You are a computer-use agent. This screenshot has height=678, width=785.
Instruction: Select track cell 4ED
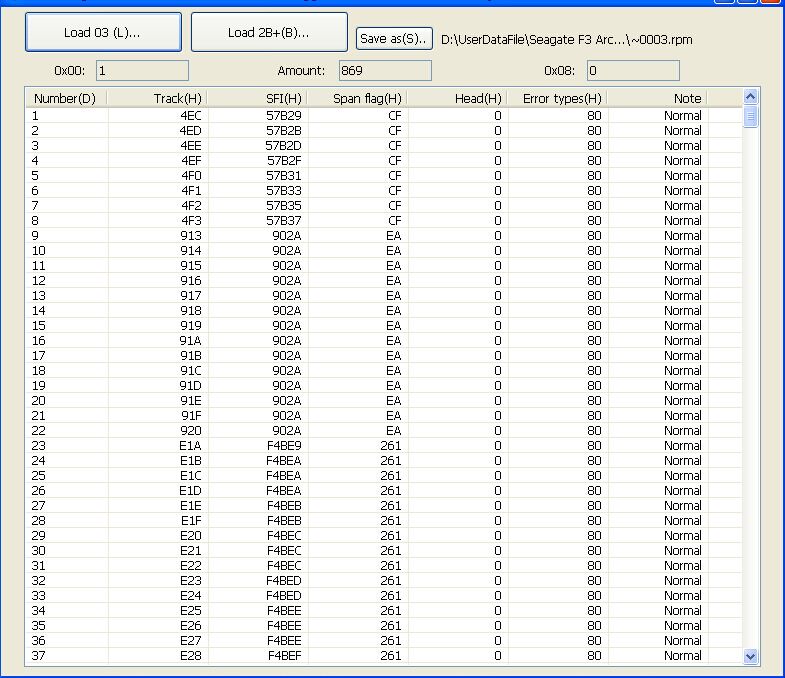tap(190, 131)
